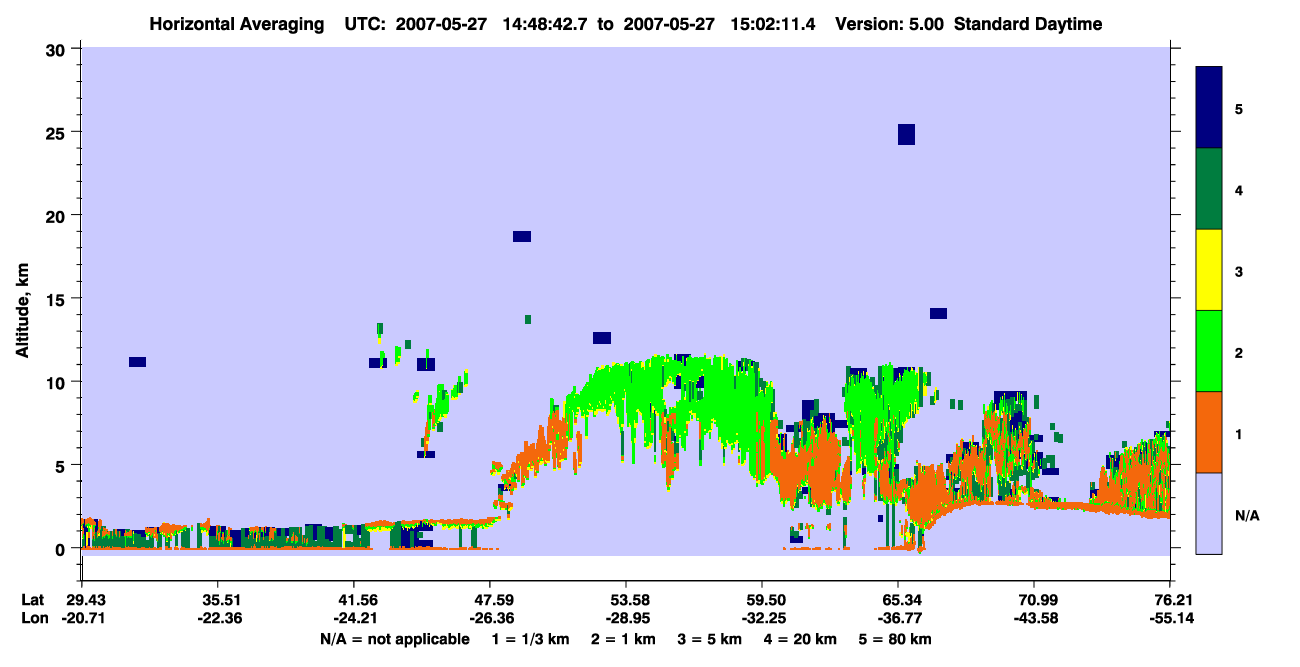Click latitude value 41.56

pos(354,600)
